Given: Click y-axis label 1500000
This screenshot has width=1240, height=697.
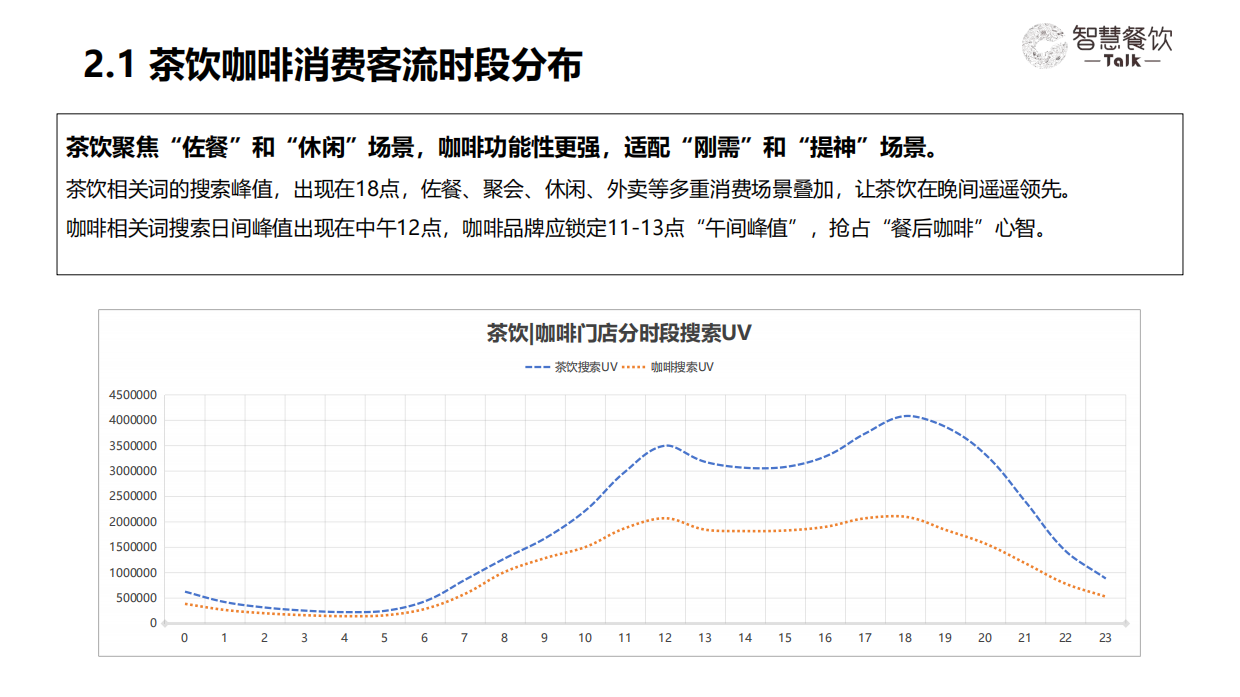Looking at the screenshot, I should click(x=133, y=547).
